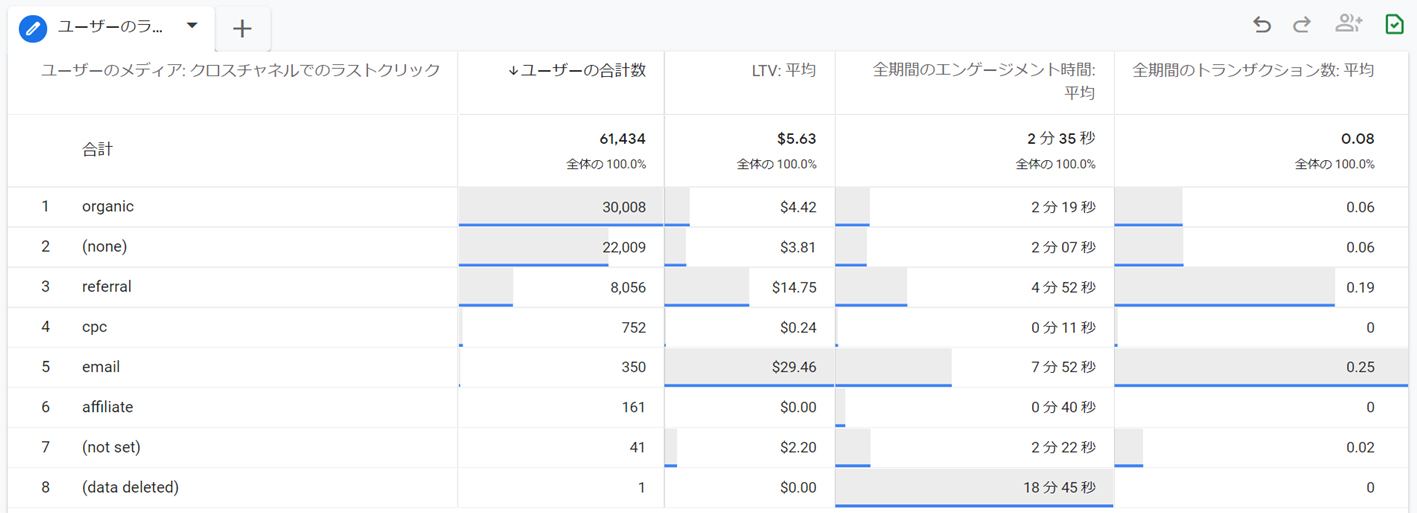Viewport: 1417px width, 513px height.
Task: Sort by 全期間のトランザクション数 column header
Action: [x=1252, y=70]
